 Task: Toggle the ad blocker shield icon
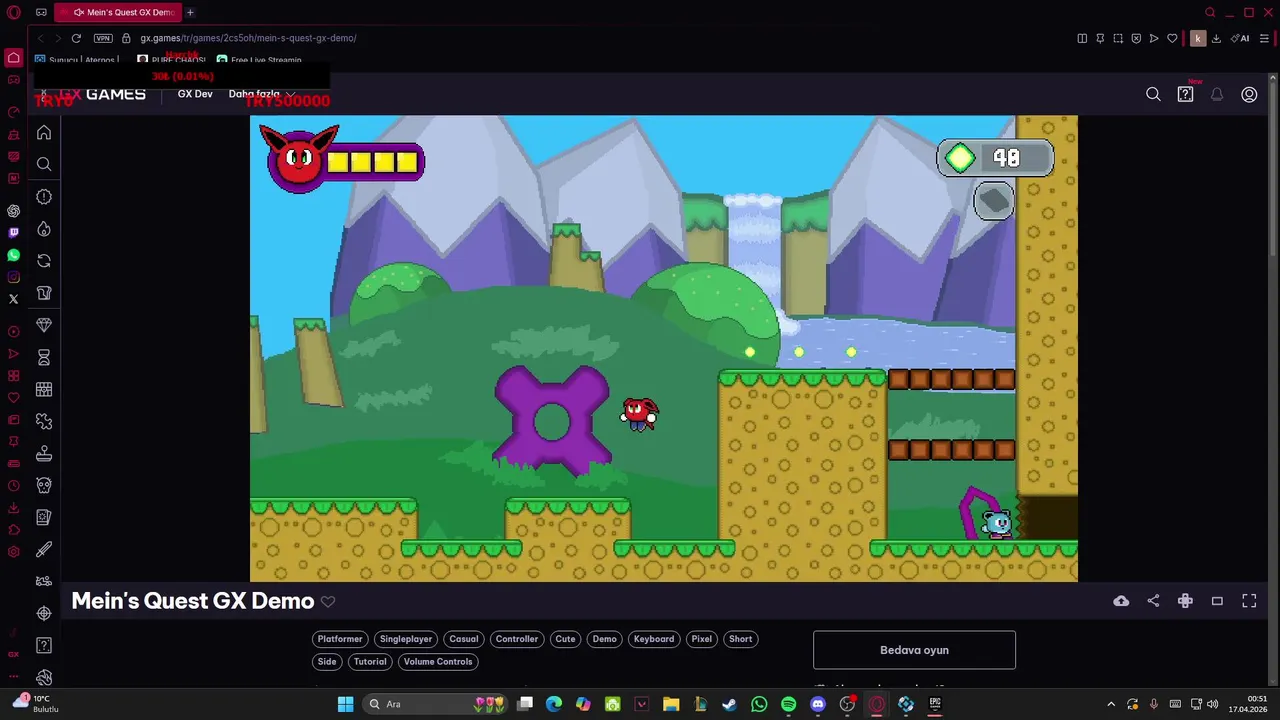point(1136,38)
